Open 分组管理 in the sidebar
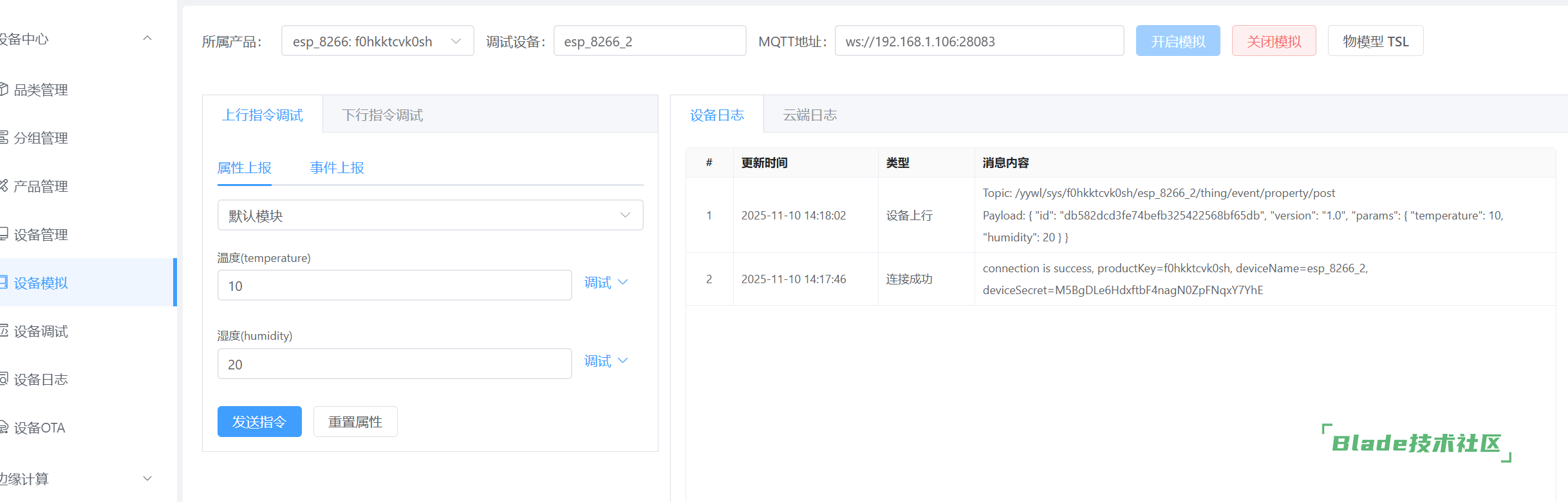The height and width of the screenshot is (502, 1568). point(41,138)
